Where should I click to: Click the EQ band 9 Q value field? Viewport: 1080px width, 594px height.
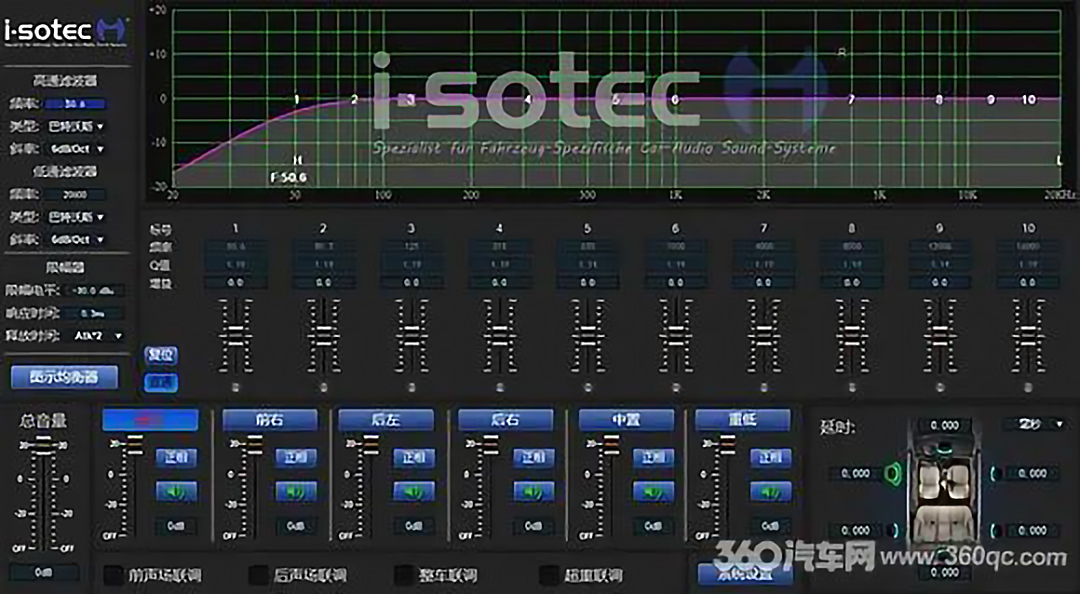click(940, 265)
